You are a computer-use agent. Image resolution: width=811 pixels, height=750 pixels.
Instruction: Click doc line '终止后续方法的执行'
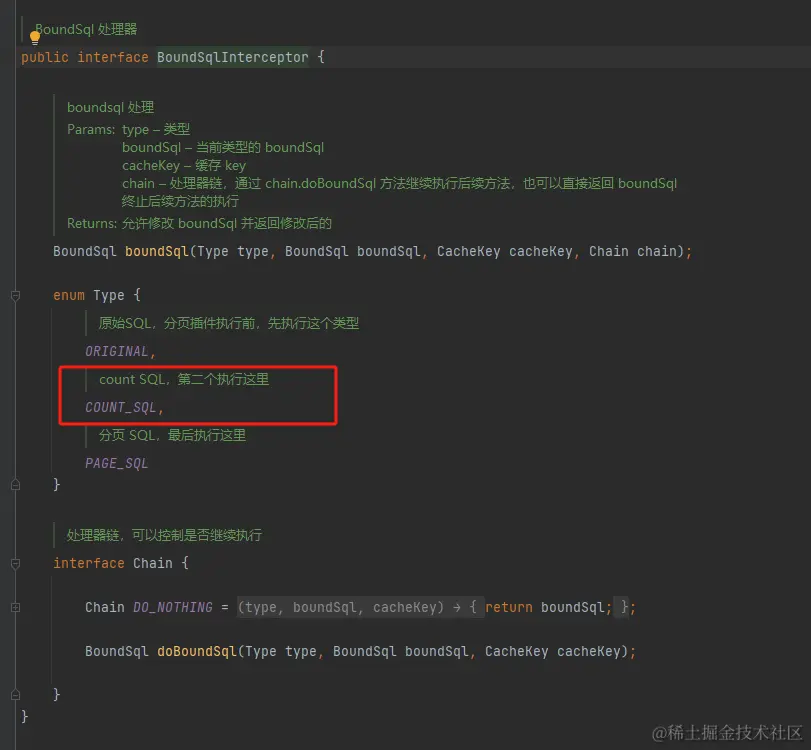coord(181,201)
